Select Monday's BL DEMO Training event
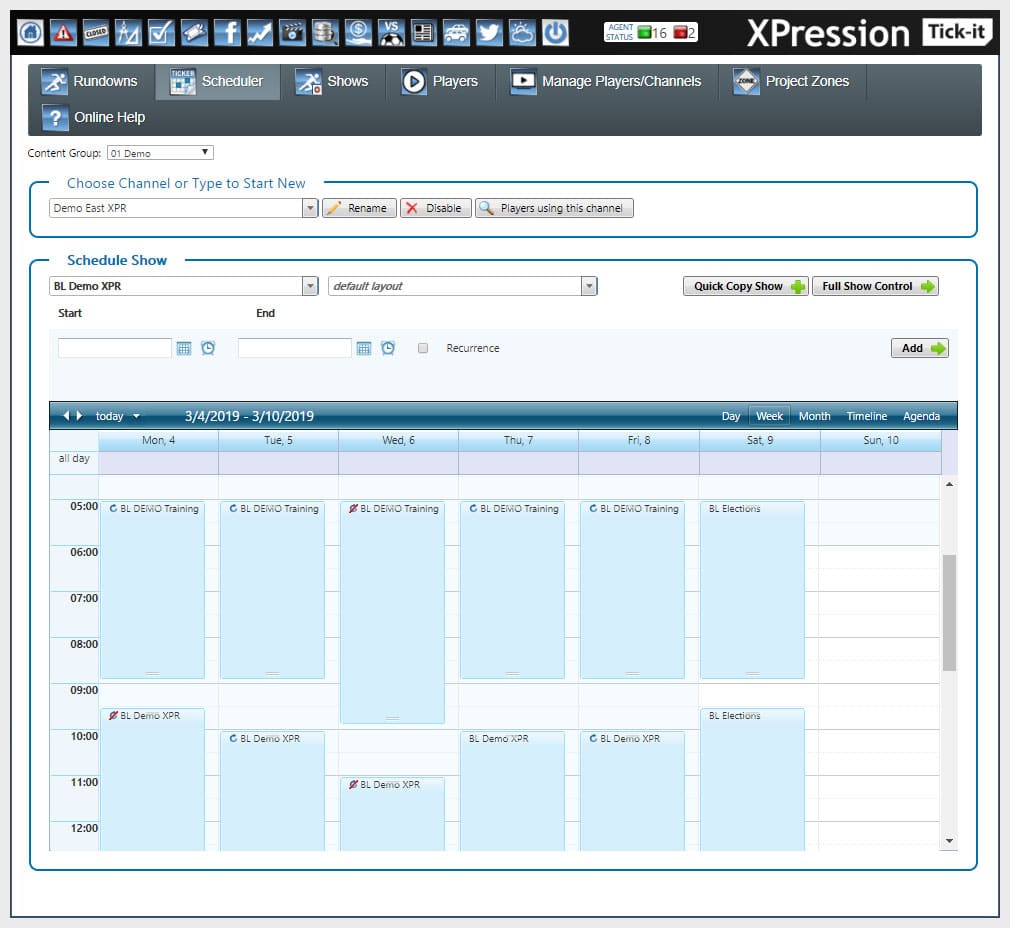This screenshot has height=928, width=1010. 153,590
